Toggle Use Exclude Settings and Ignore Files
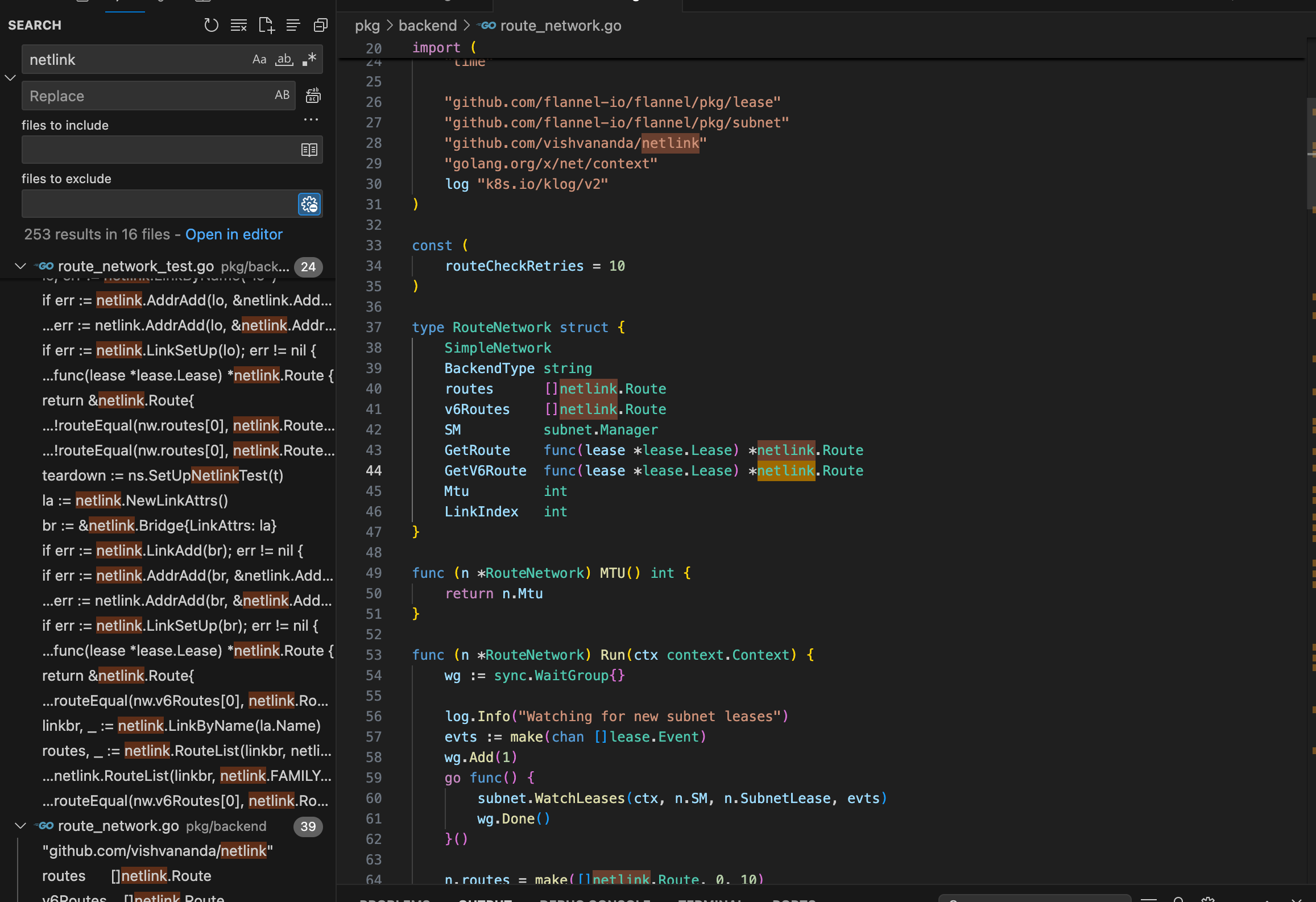Screen dimensions: 1316x902 [x=309, y=204]
